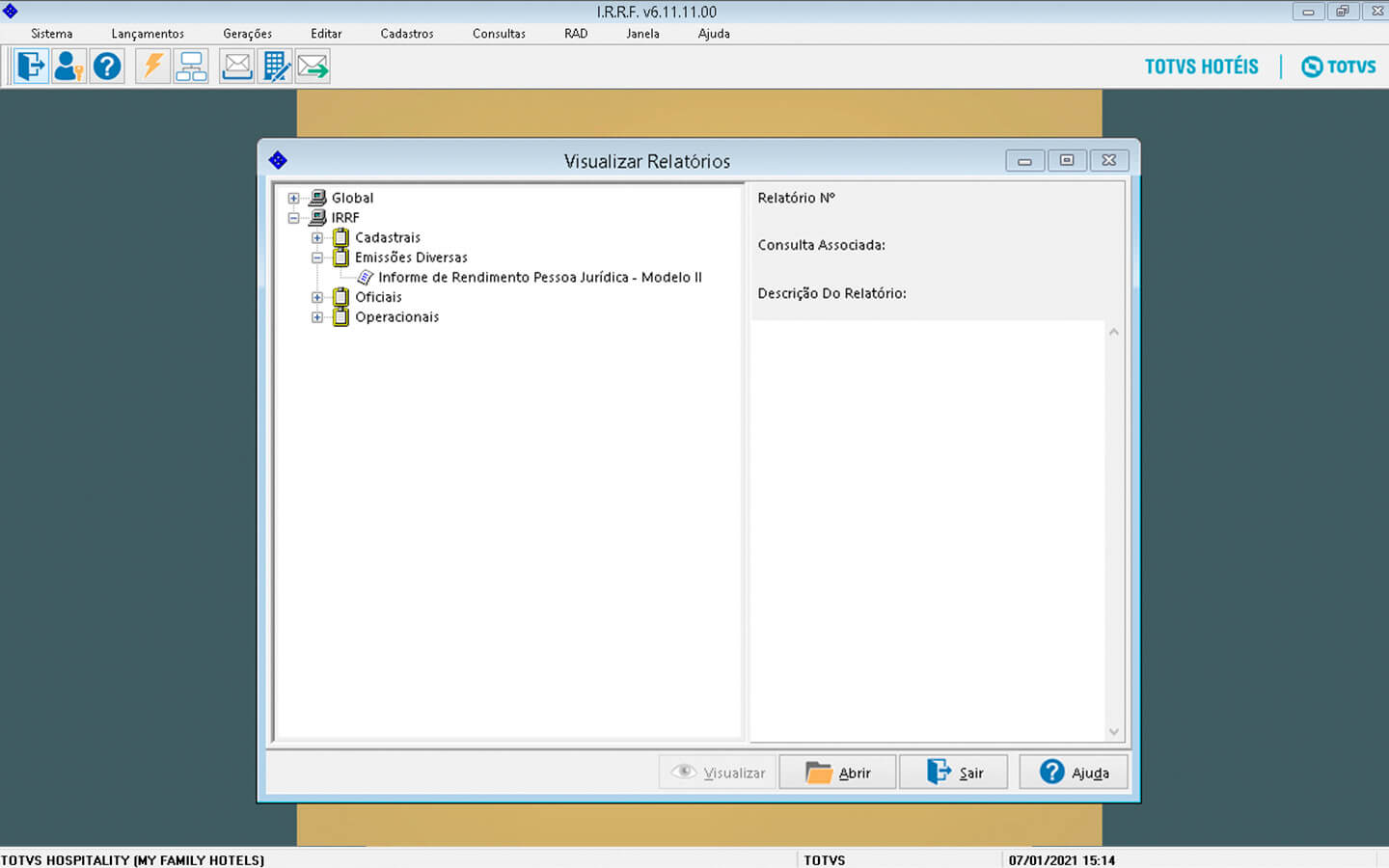
Task: Click the network diagram toolbar icon
Action: (x=191, y=67)
